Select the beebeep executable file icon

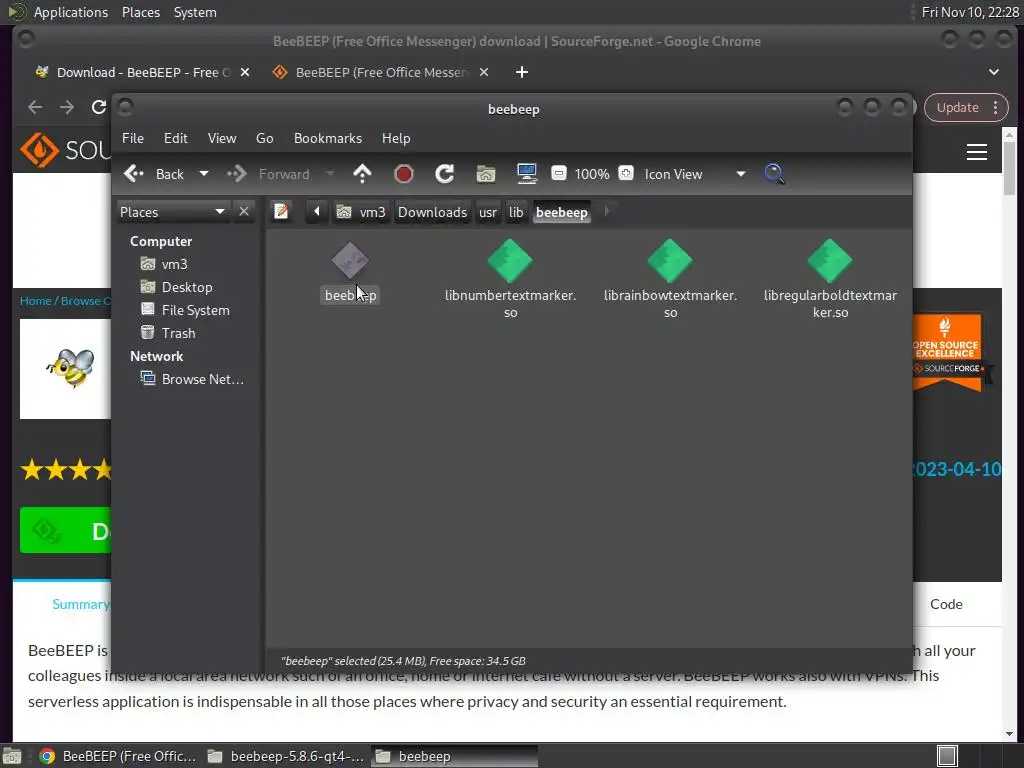tap(350, 261)
